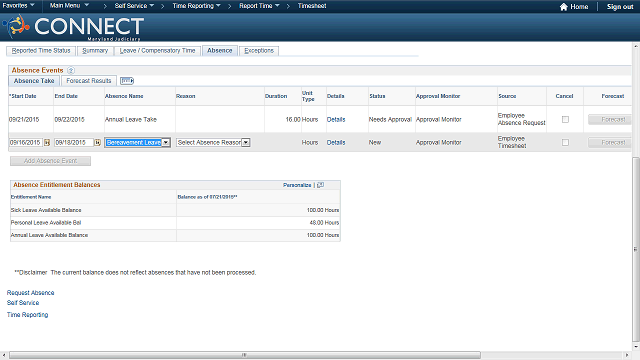Viewport: 640px width, 360px height.
Task: Check Cancel box for Bereavement Leave row
Action: pyautogui.click(x=565, y=142)
